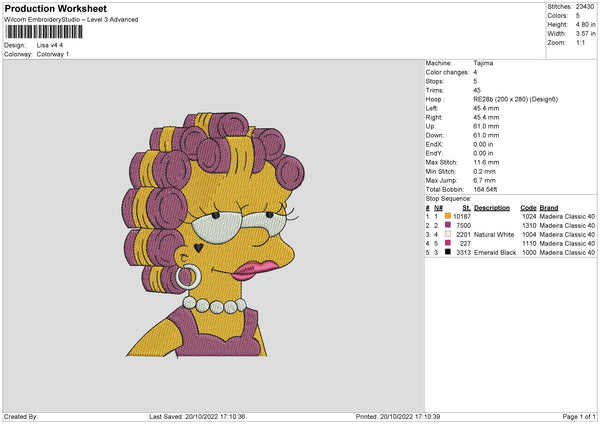Click the N# column header
Image resolution: width=600 pixels, height=424 pixels.
438,208
